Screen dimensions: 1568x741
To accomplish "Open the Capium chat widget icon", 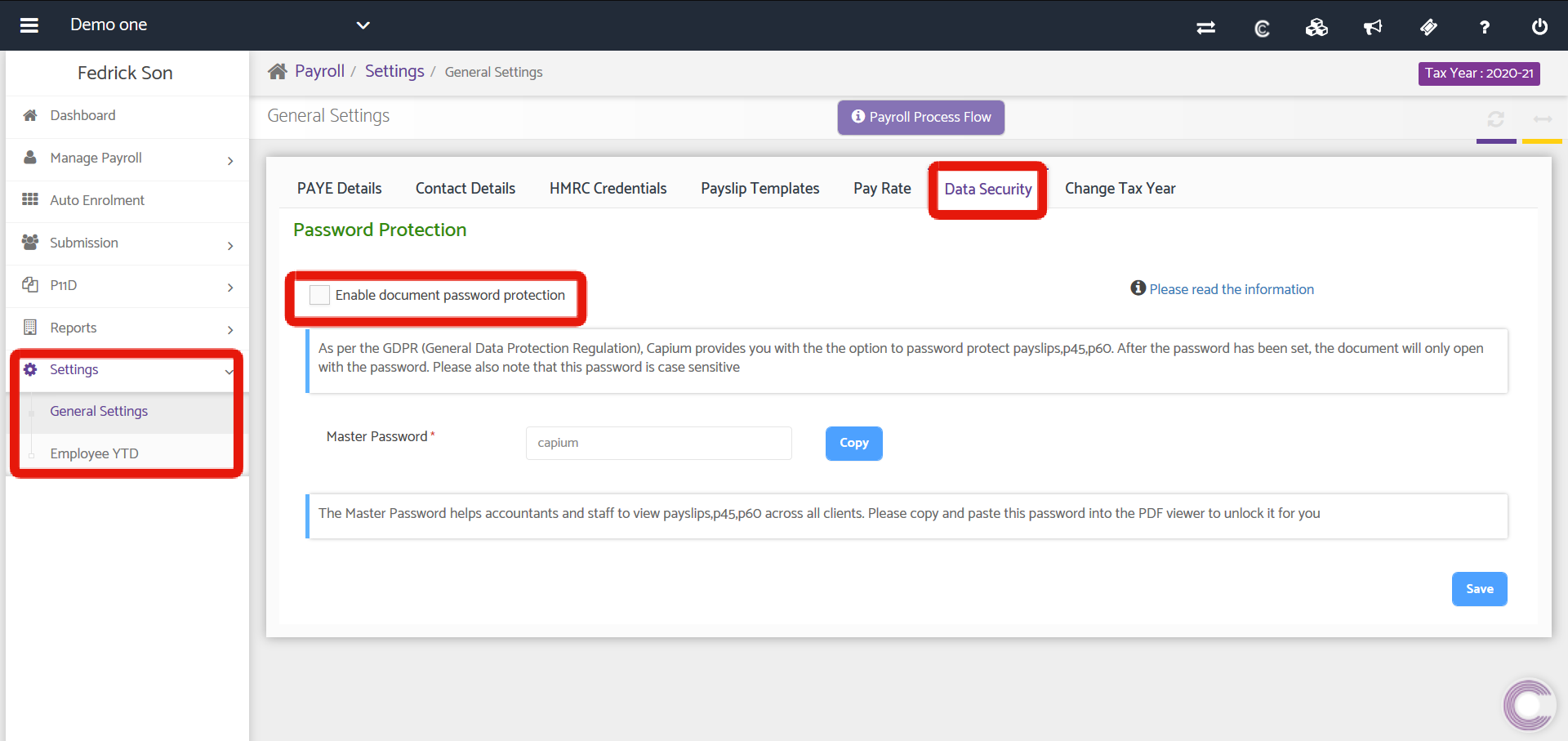I will pos(1529,704).
